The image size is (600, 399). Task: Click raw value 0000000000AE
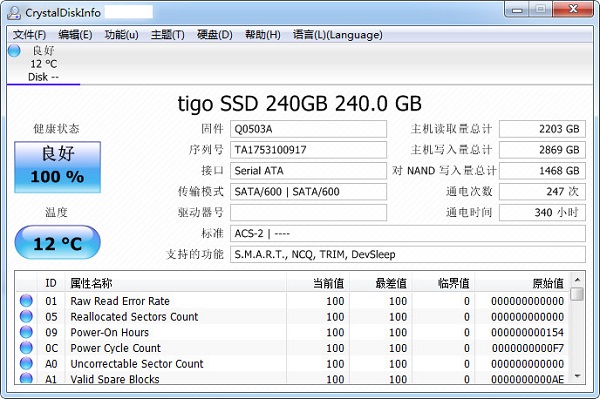pos(527,379)
